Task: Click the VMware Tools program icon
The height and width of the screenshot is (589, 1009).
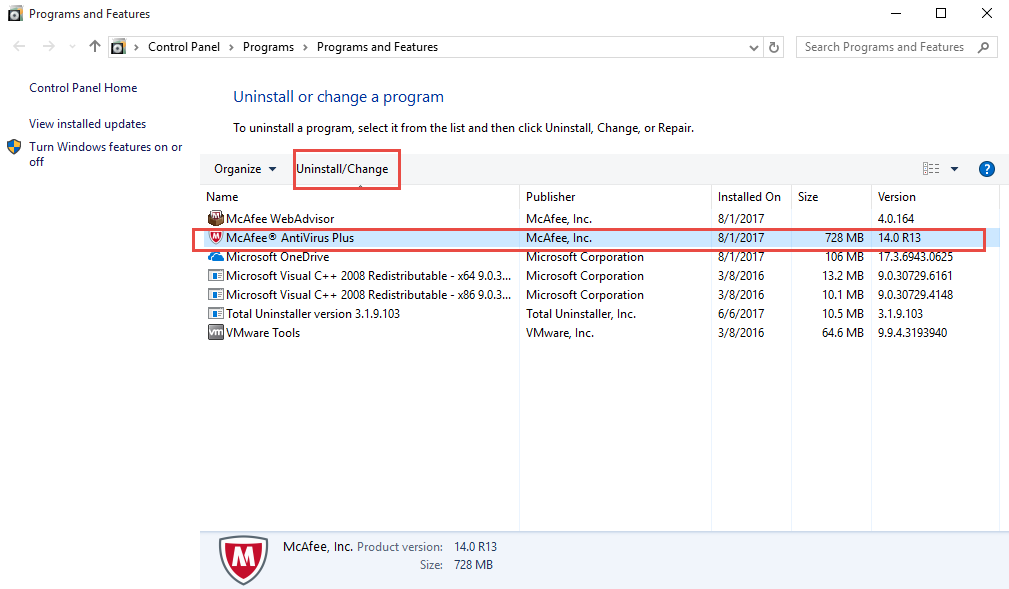Action: coord(215,333)
